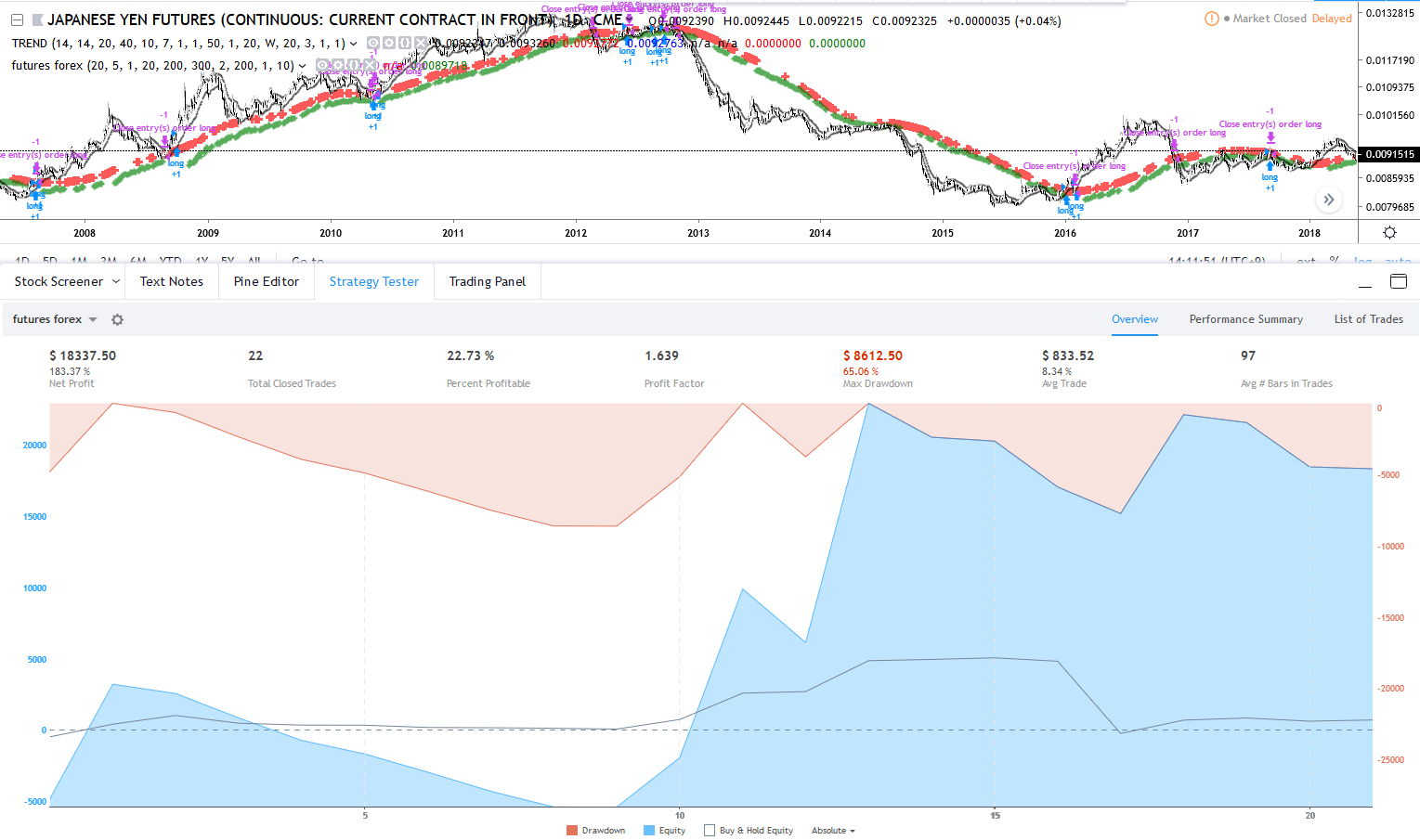Open the Absolute dropdown below chart
Image resolution: width=1420 pixels, height=840 pixels.
point(832,831)
